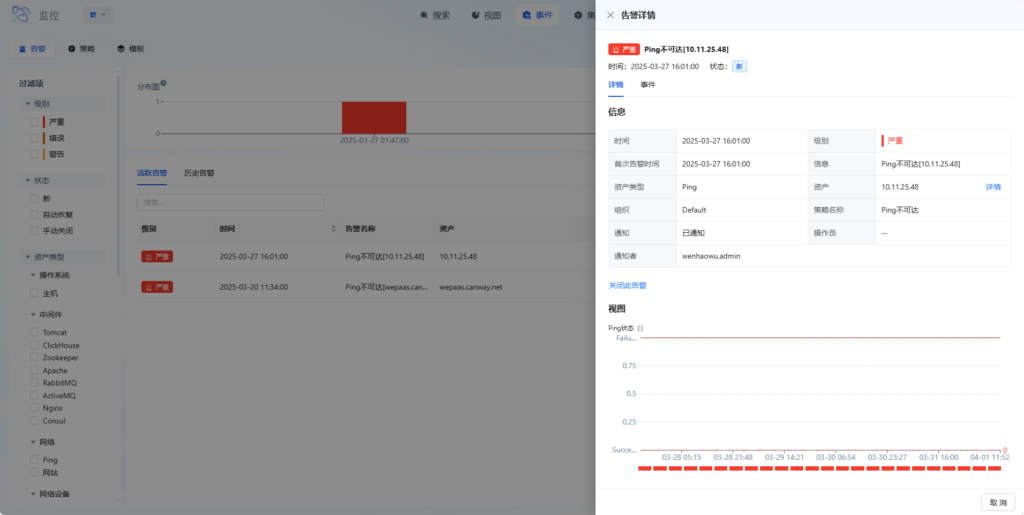
Task: Check the 自动恢复 status filter
Action: 34,215
